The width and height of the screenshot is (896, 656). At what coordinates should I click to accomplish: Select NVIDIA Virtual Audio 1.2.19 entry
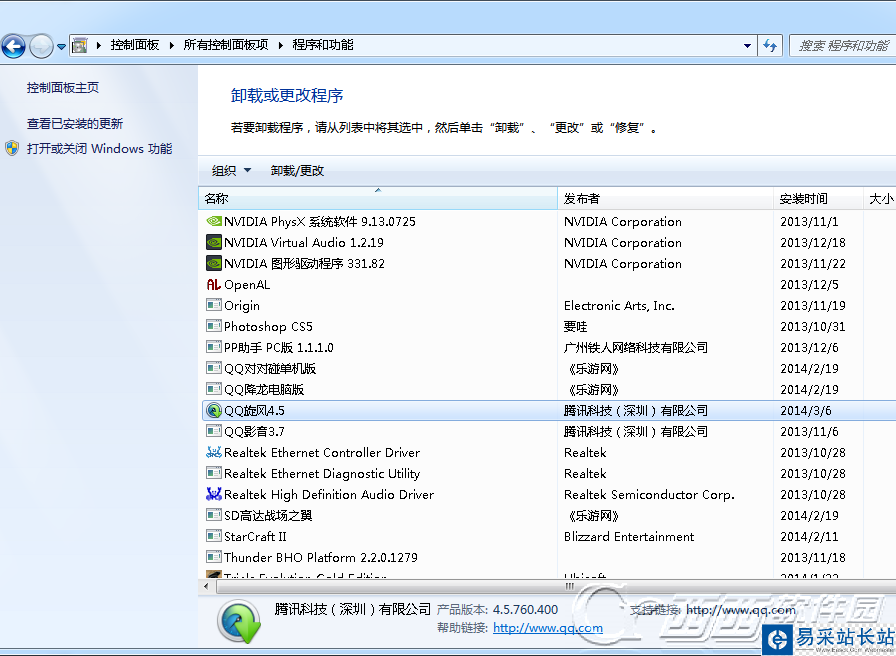(x=304, y=243)
